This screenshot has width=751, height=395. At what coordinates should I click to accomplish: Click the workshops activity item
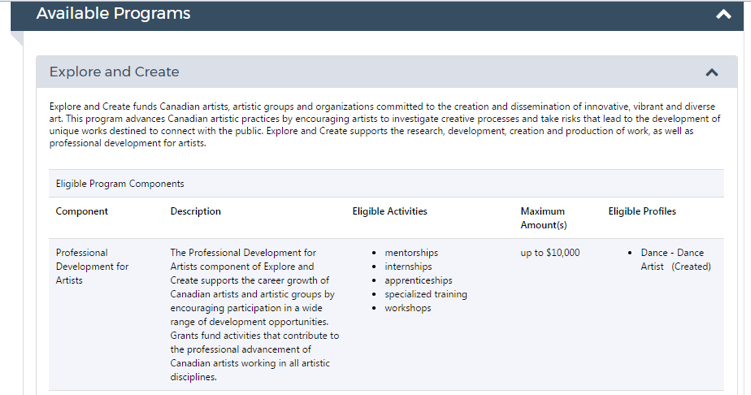[408, 308]
